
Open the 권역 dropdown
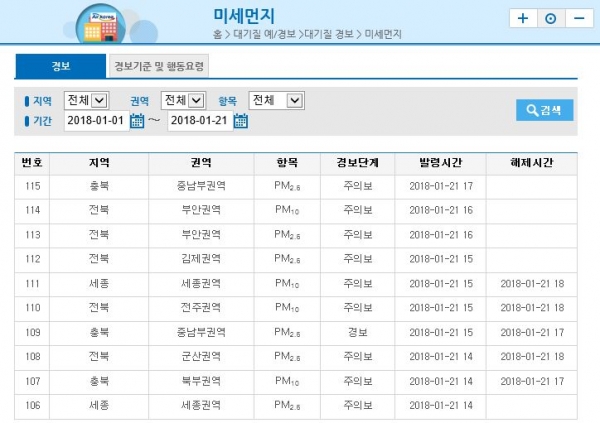coord(183,101)
